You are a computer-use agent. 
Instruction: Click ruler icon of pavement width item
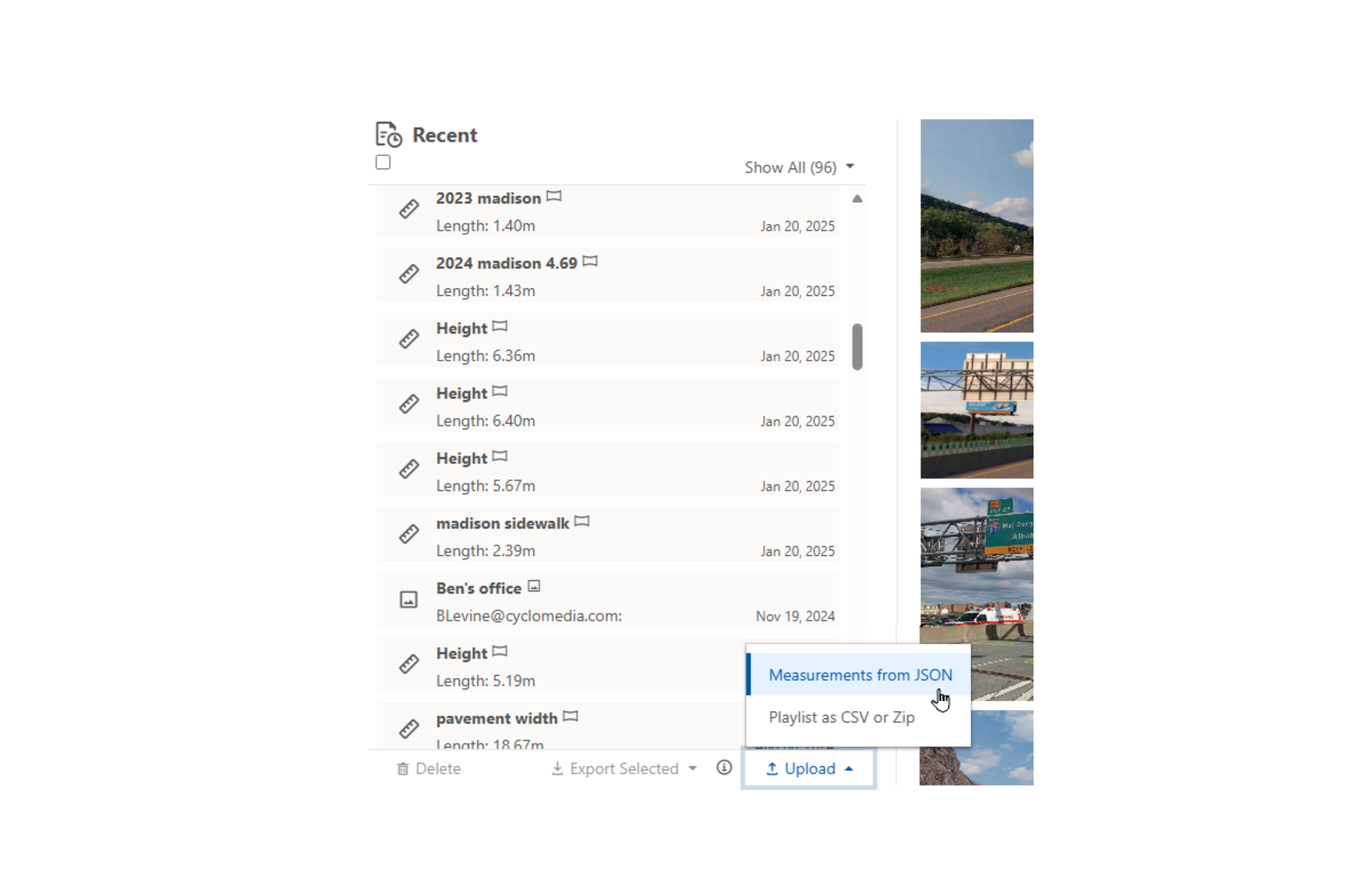pos(408,729)
